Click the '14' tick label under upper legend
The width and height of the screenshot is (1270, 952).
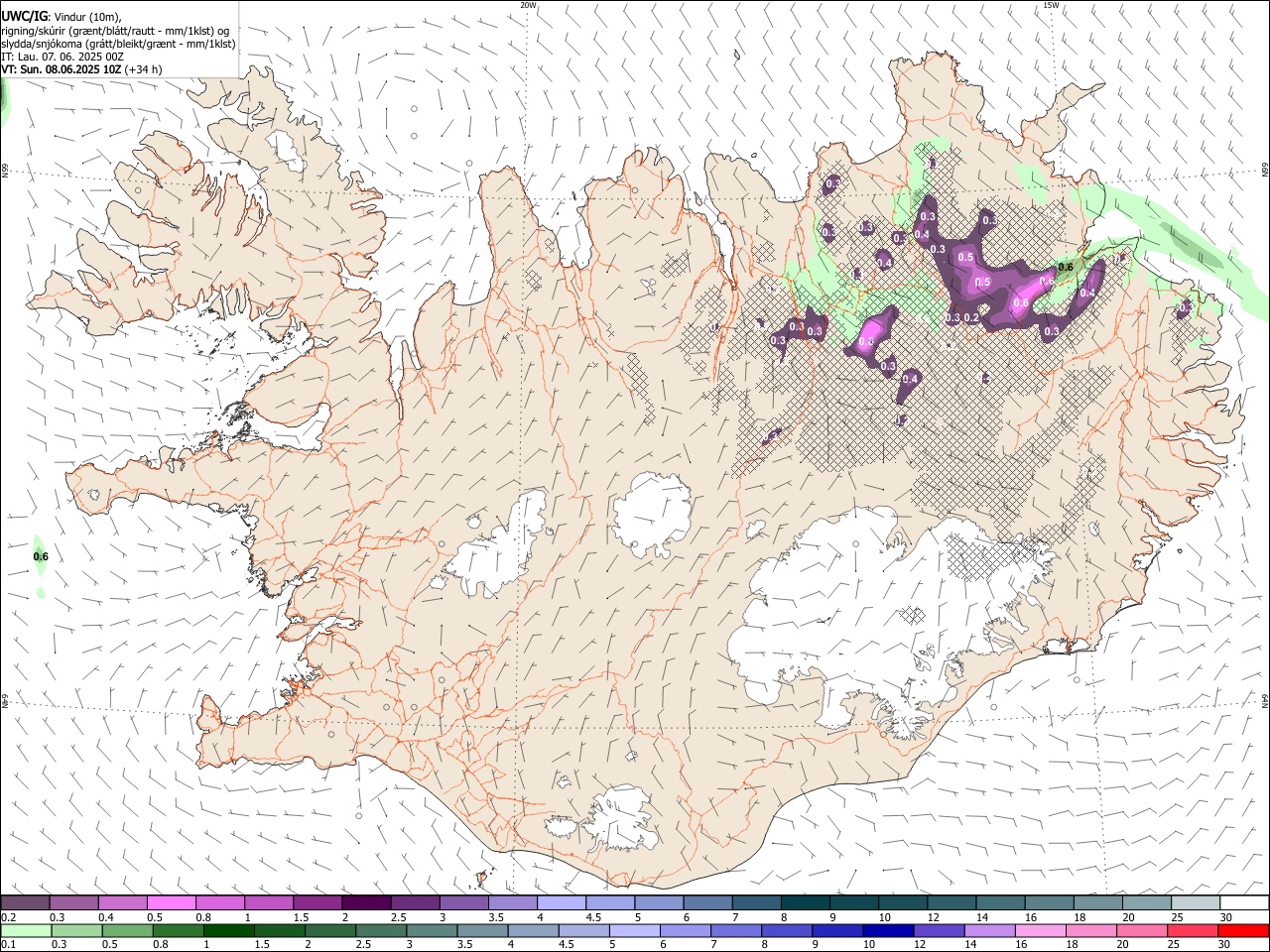point(982,917)
